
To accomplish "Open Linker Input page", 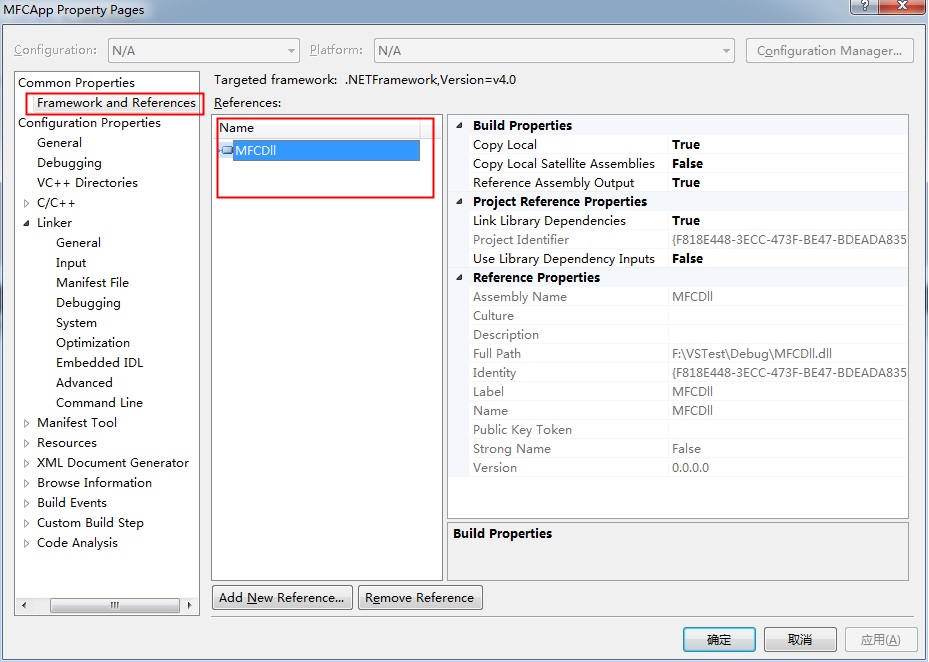I will [x=71, y=263].
